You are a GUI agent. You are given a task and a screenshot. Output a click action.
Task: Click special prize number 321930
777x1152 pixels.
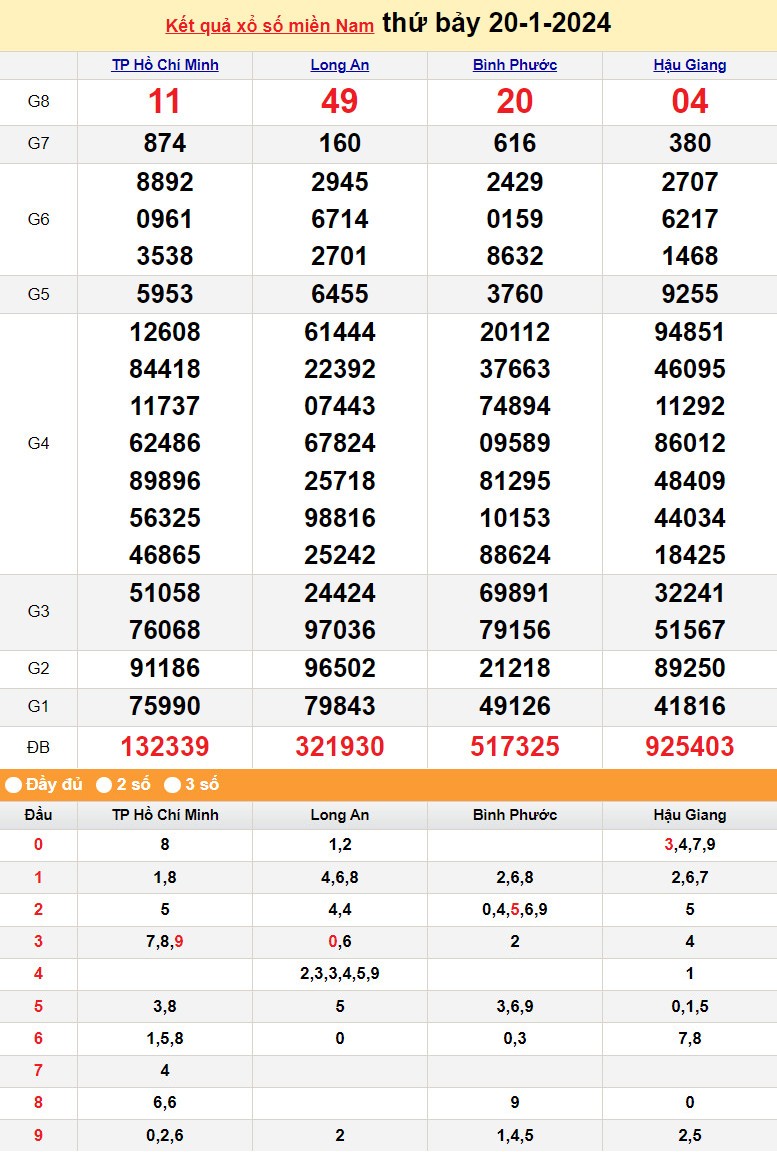pyautogui.click(x=340, y=747)
